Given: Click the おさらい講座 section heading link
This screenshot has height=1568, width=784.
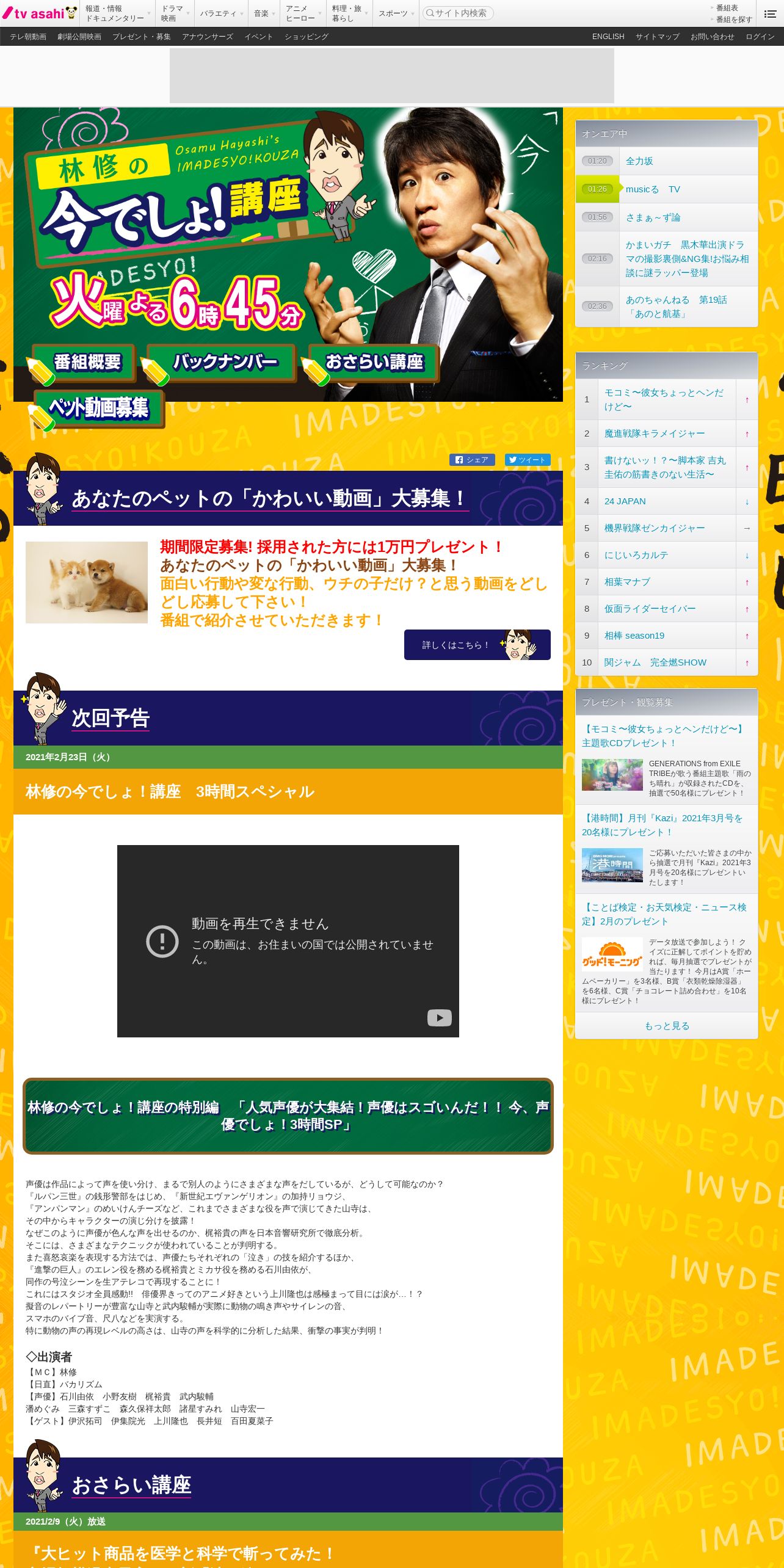Looking at the screenshot, I should (131, 1486).
